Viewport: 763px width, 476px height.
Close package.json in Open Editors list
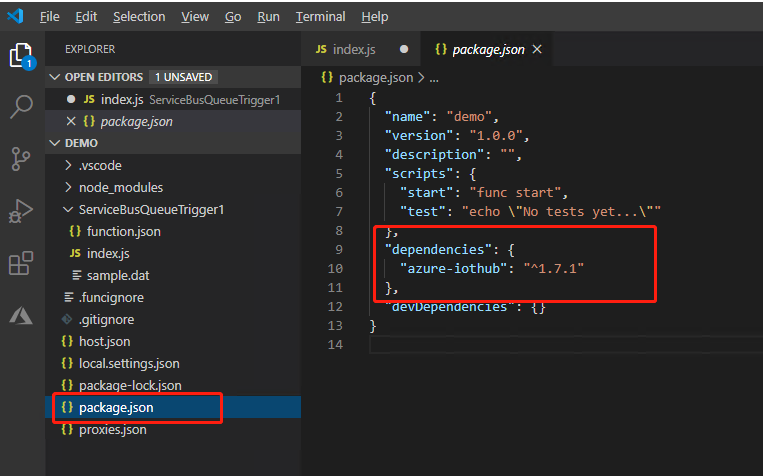pyautogui.click(x=70, y=122)
